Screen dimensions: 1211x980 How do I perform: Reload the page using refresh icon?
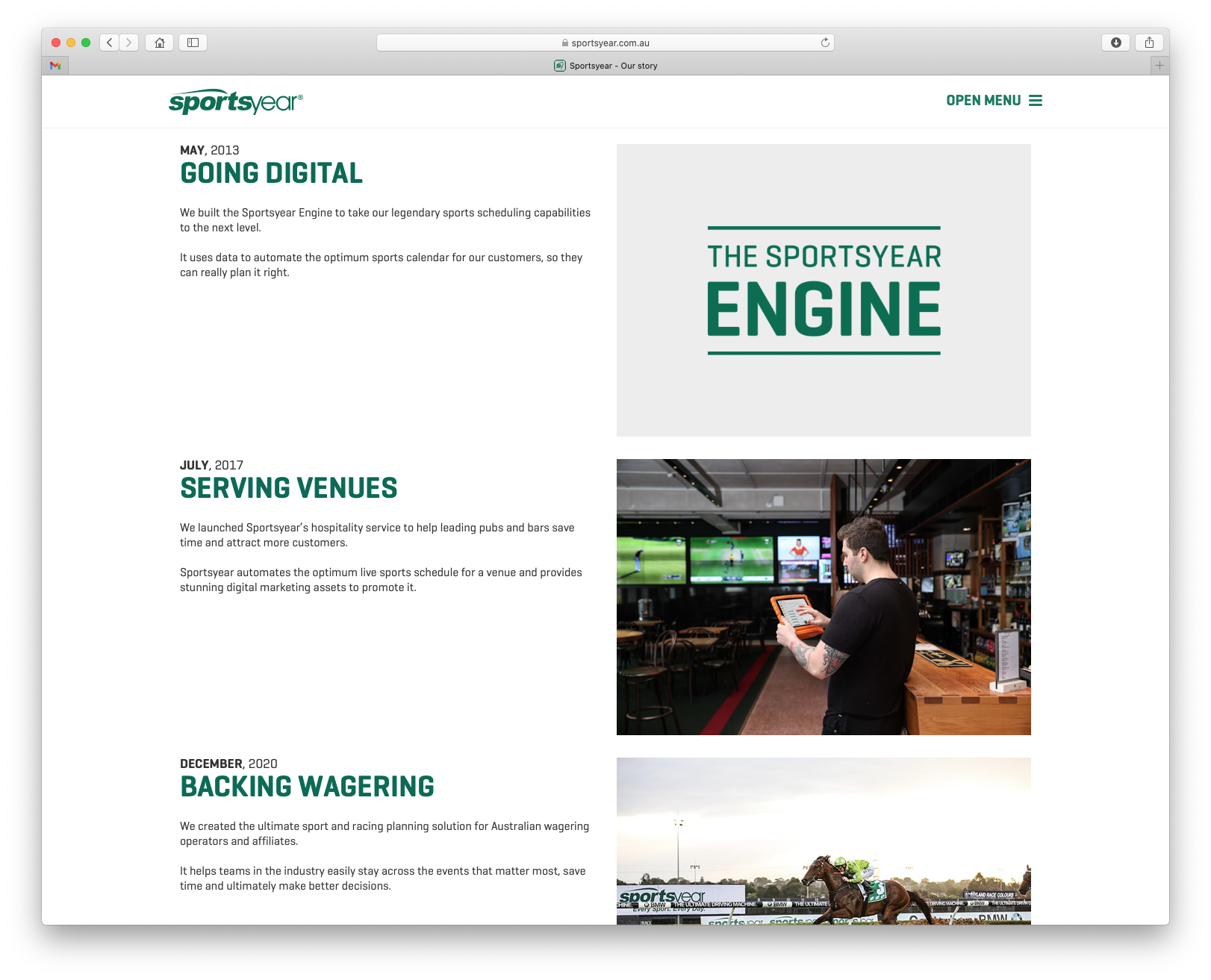tap(825, 43)
